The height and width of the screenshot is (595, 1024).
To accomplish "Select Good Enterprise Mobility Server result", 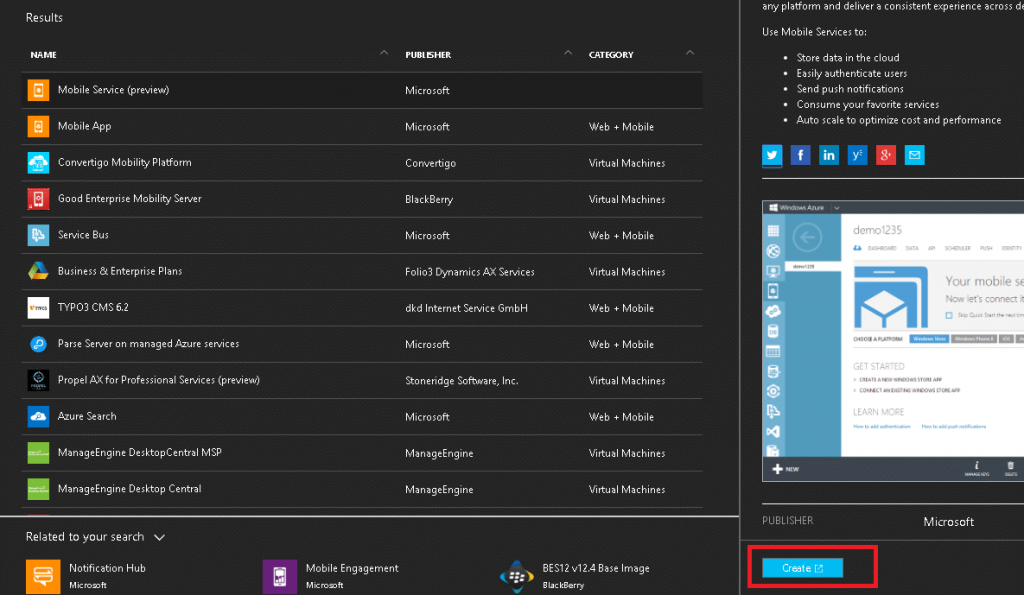I will [x=362, y=199].
